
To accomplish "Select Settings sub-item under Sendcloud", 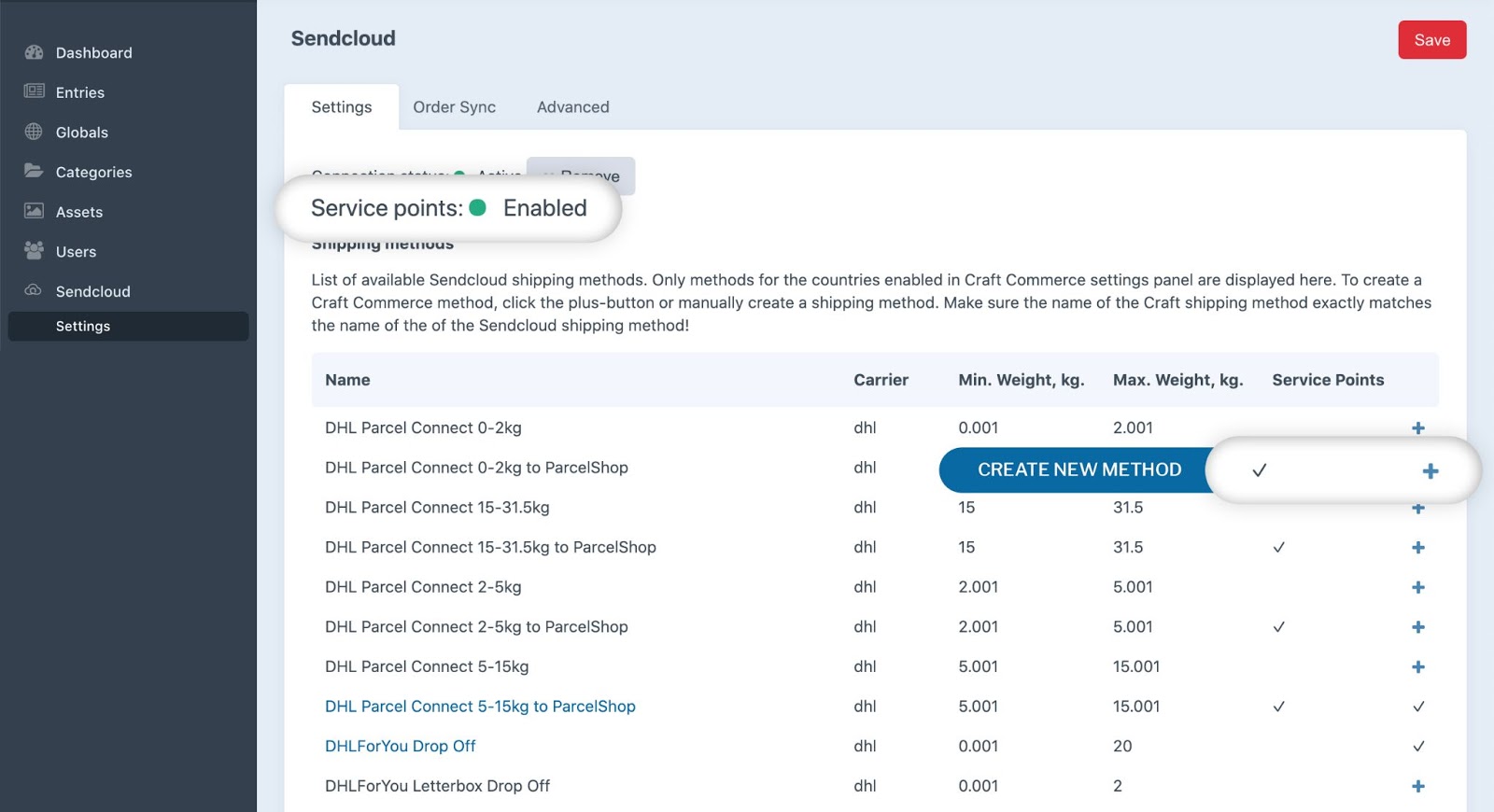I will 128,326.
